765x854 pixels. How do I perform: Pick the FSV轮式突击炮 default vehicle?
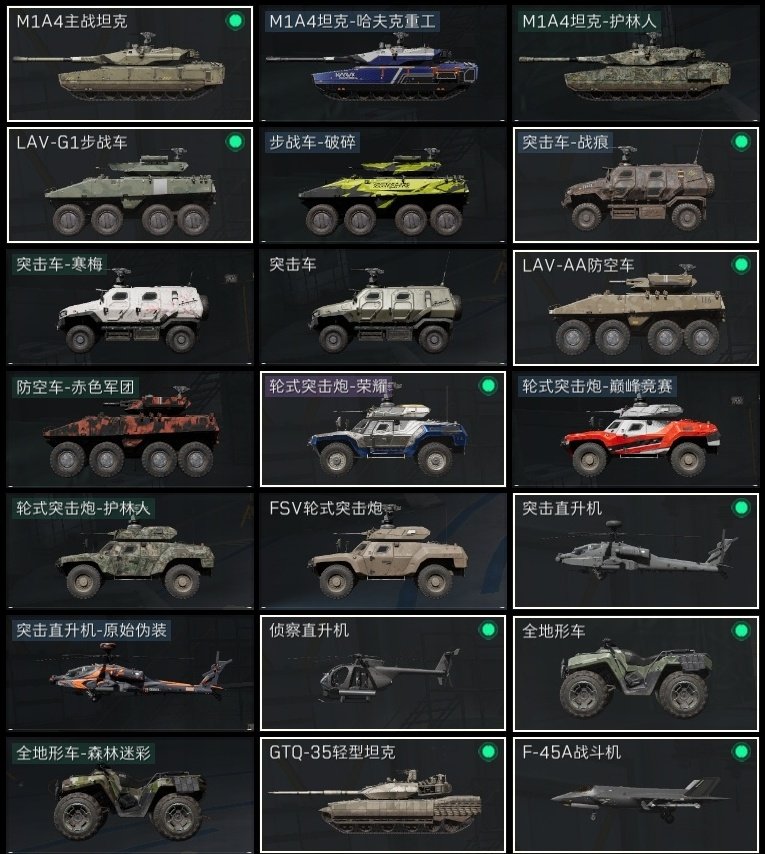(383, 551)
